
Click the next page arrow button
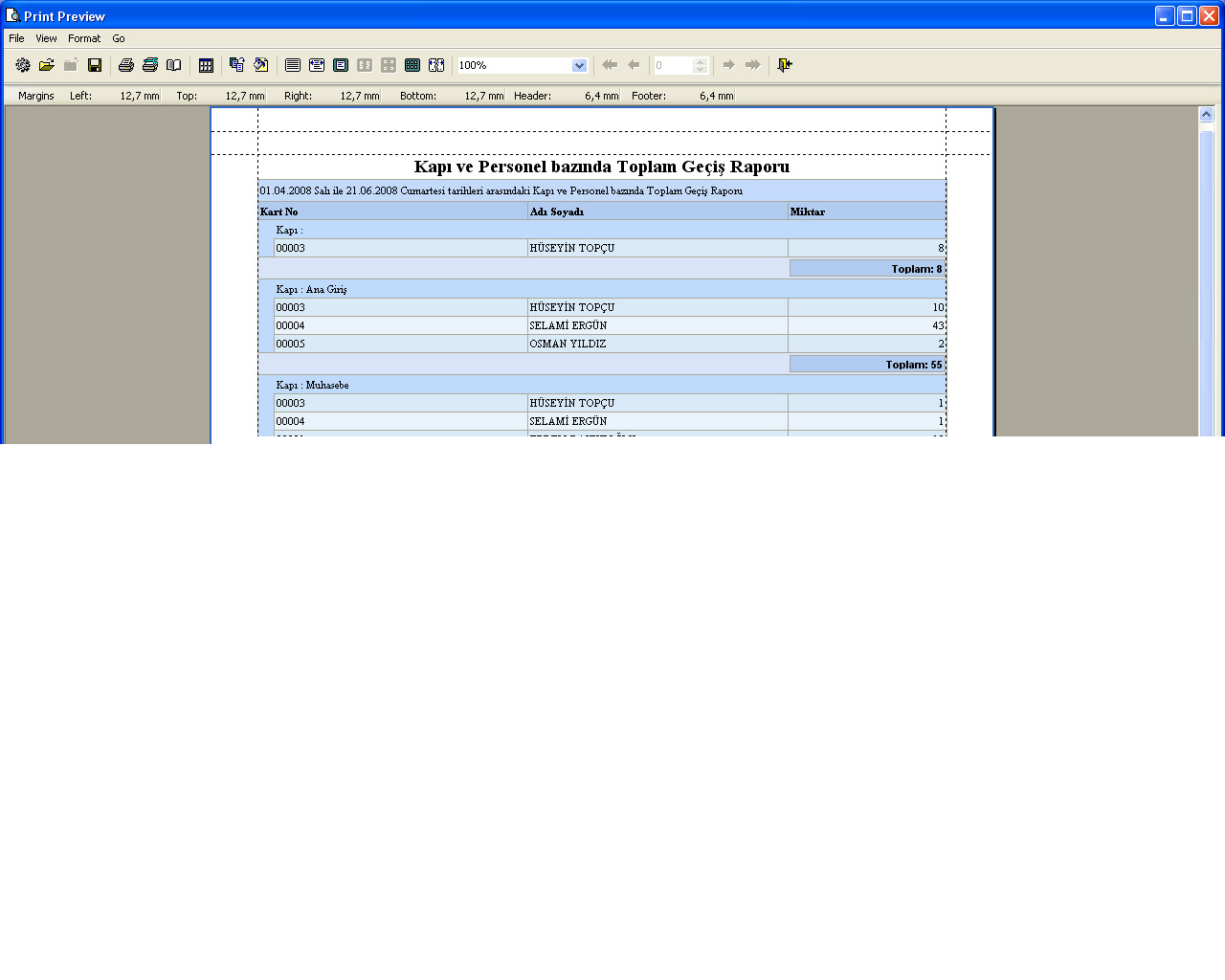(x=728, y=65)
